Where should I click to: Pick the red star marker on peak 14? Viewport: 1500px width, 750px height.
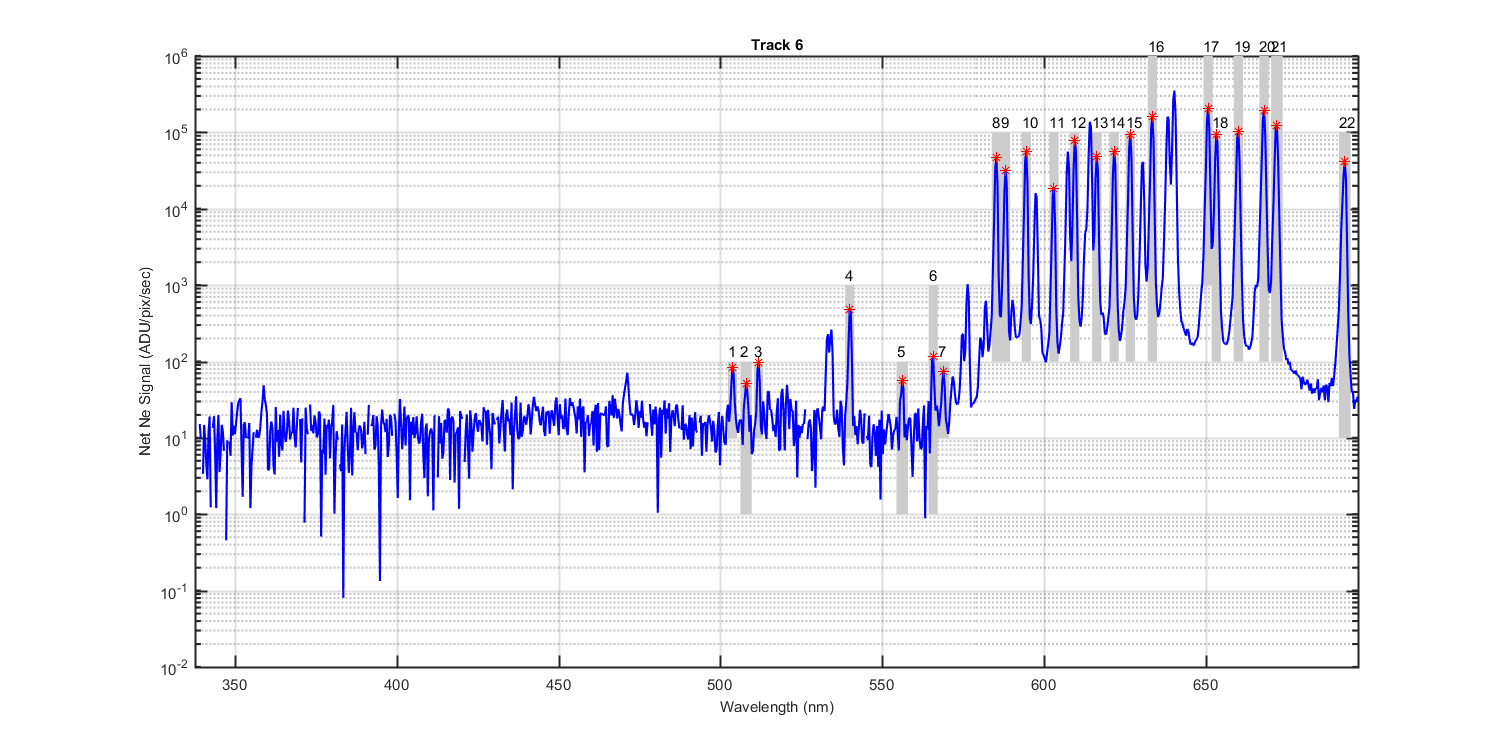(1114, 152)
